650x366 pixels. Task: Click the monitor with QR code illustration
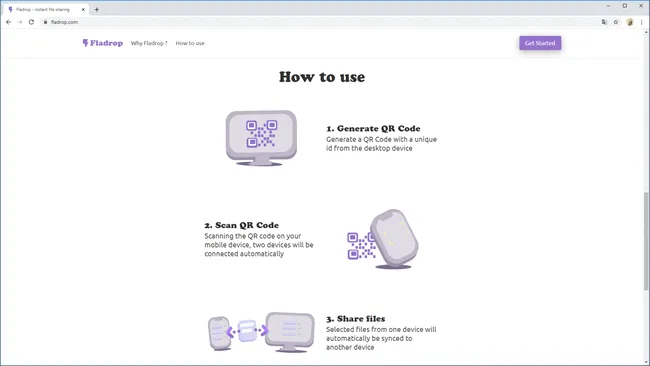point(261,138)
